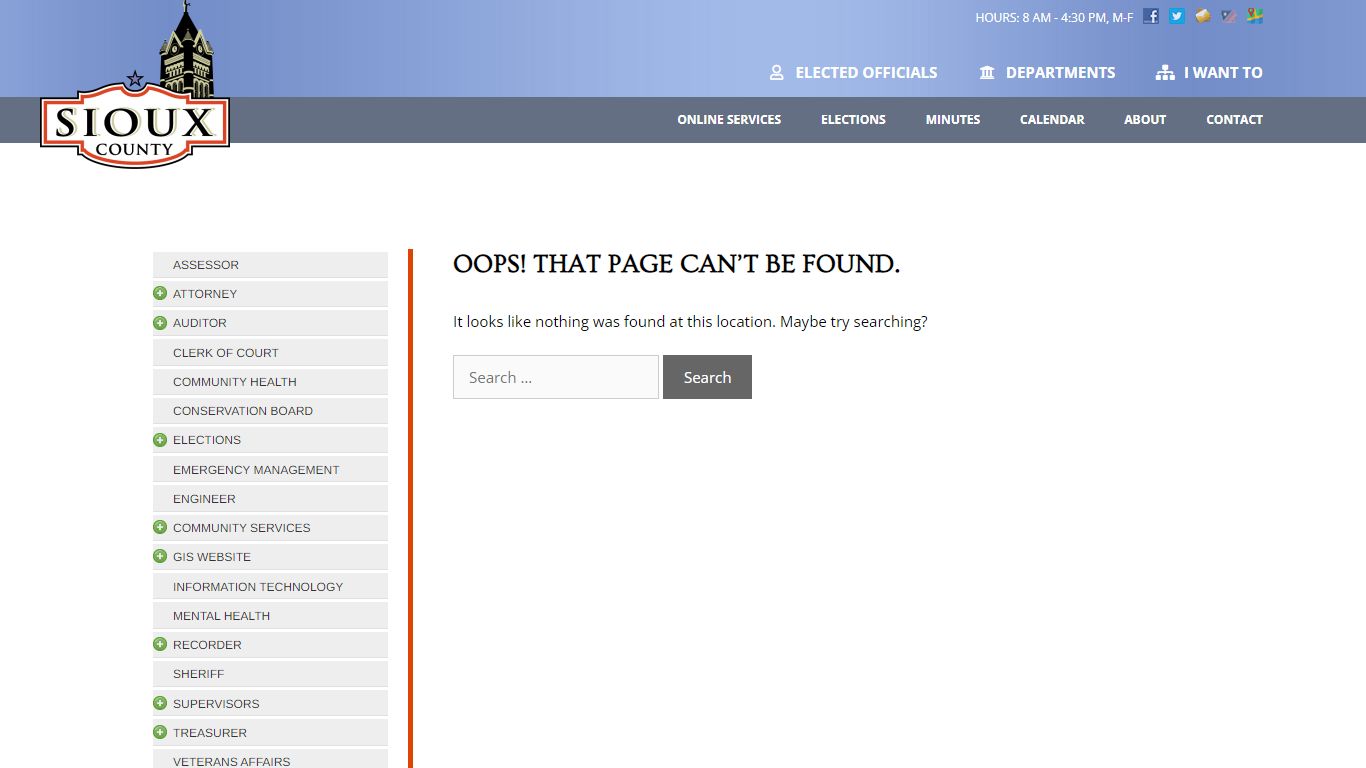
Task: Open the Sheriff department link
Action: (198, 674)
